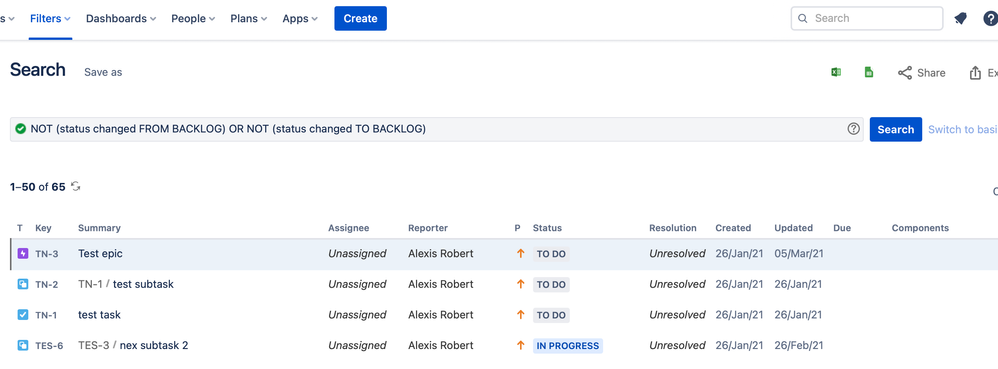This screenshot has width=998, height=369.
Task: Open the Plans menu
Action: (248, 18)
